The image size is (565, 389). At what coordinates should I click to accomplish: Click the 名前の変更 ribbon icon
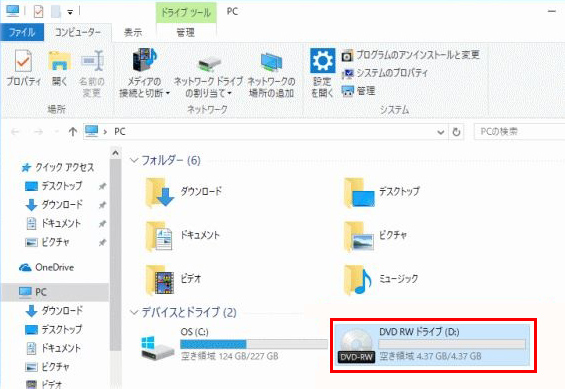(92, 61)
